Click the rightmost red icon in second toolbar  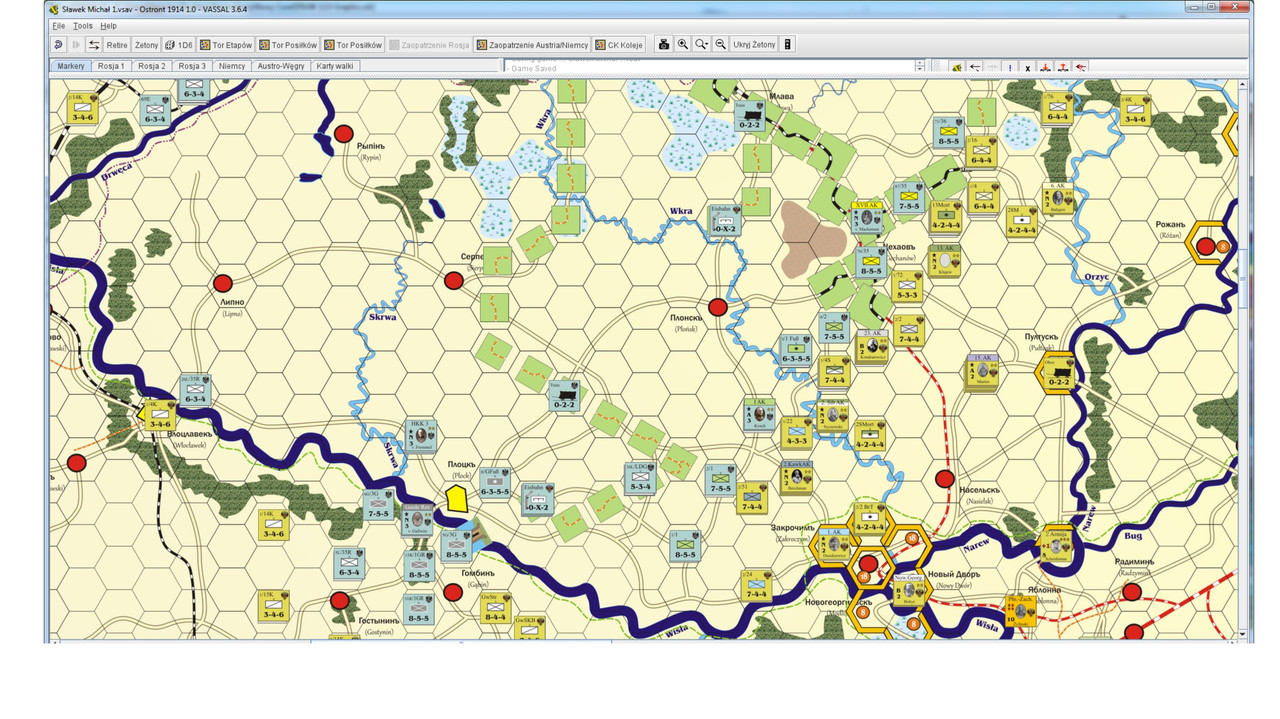coord(1081,67)
